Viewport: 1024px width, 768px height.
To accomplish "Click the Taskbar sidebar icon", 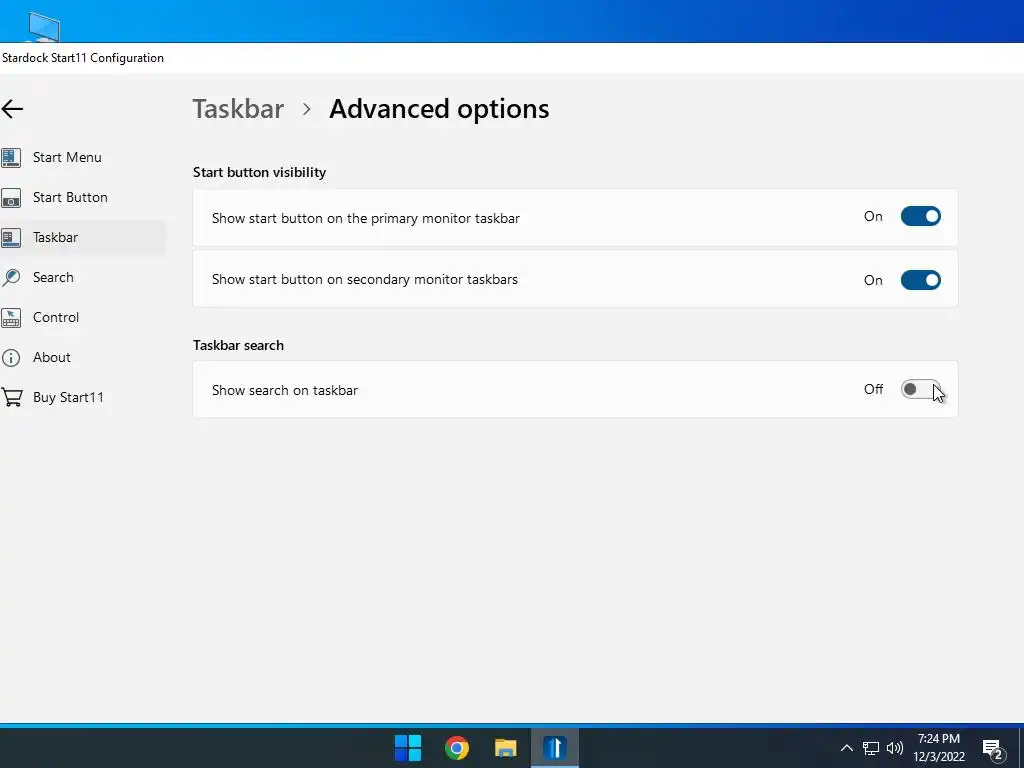I will pyautogui.click(x=10, y=238).
